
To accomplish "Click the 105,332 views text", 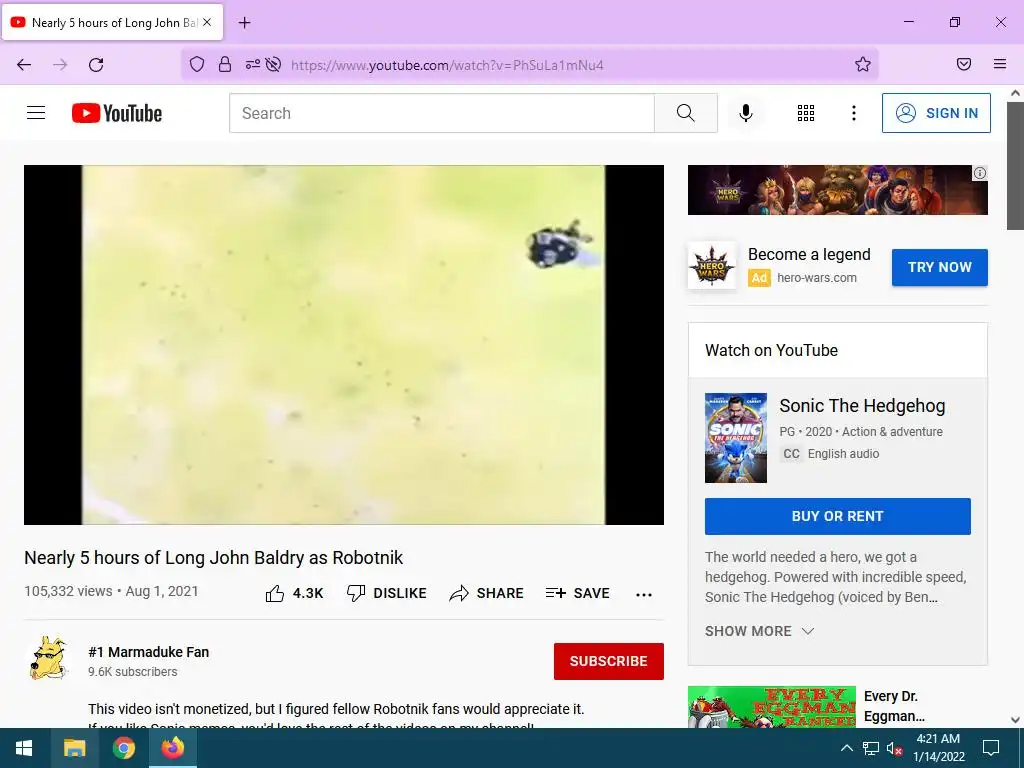I will coord(68,591).
